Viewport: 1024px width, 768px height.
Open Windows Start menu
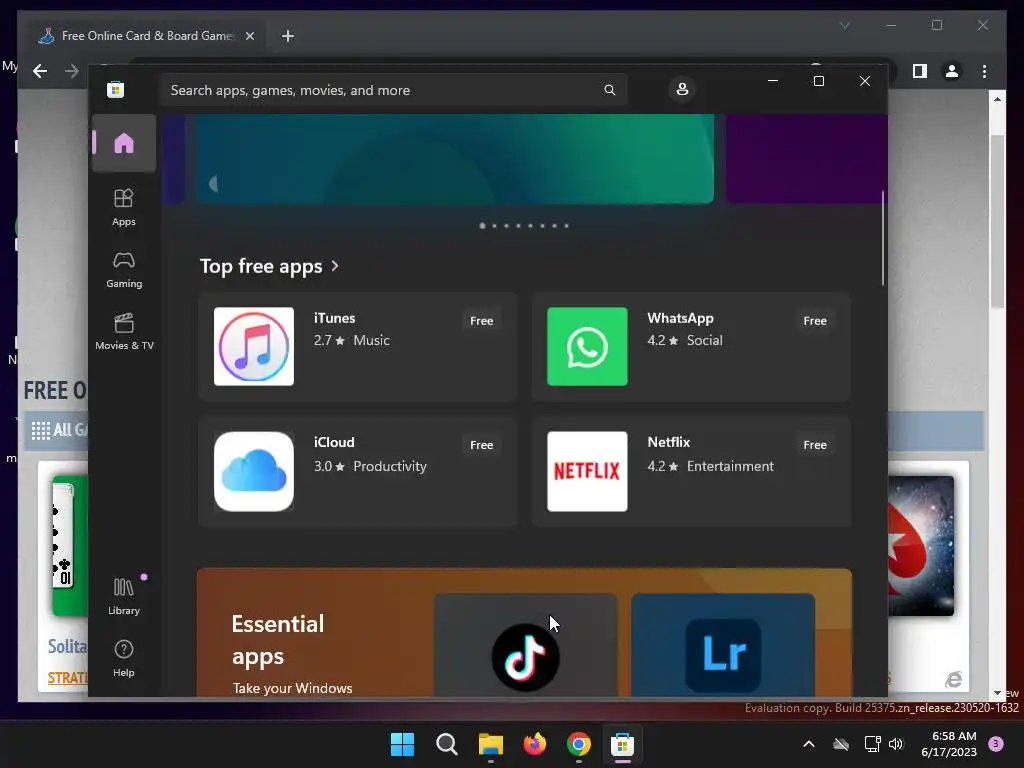tap(402, 744)
